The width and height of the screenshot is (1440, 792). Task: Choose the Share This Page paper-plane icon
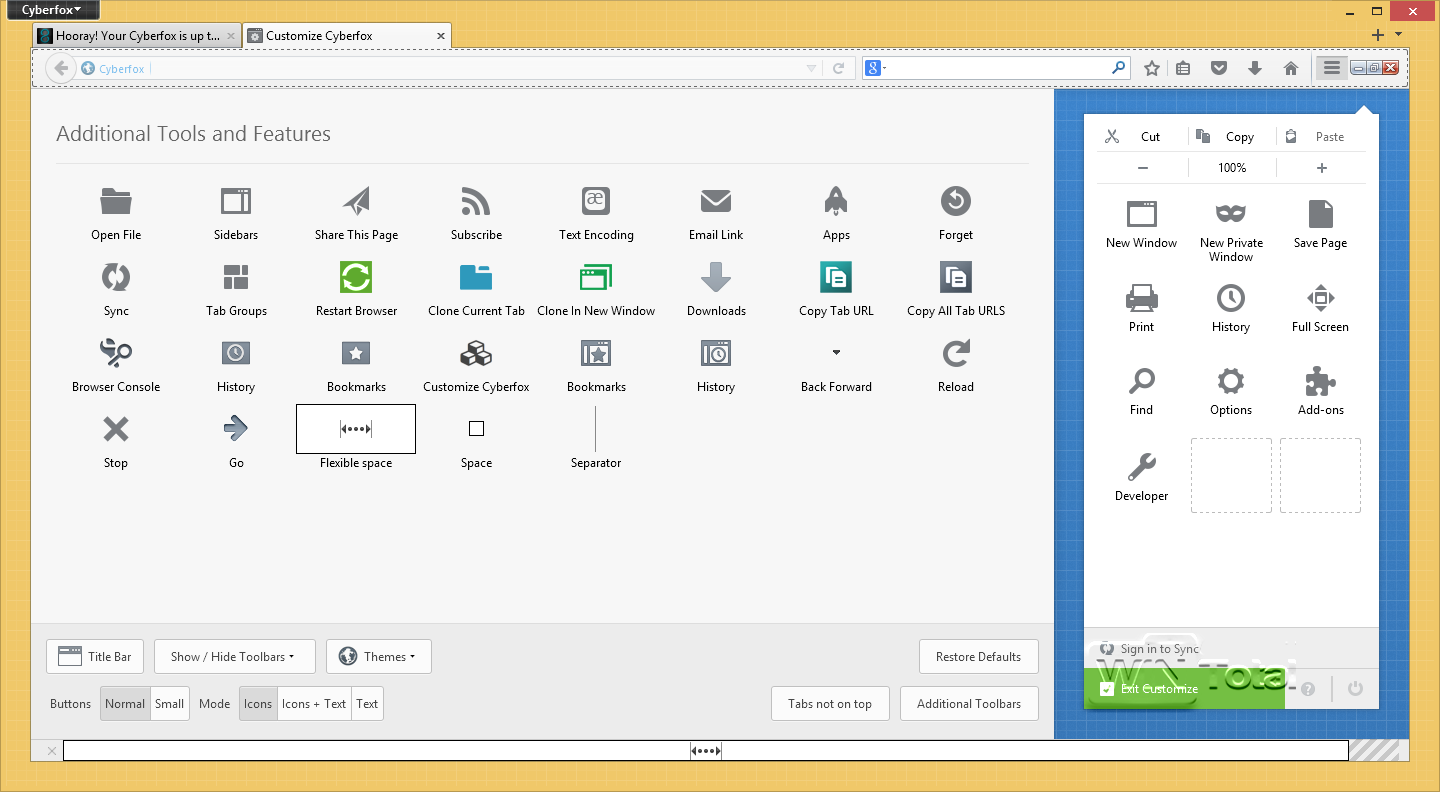(356, 201)
